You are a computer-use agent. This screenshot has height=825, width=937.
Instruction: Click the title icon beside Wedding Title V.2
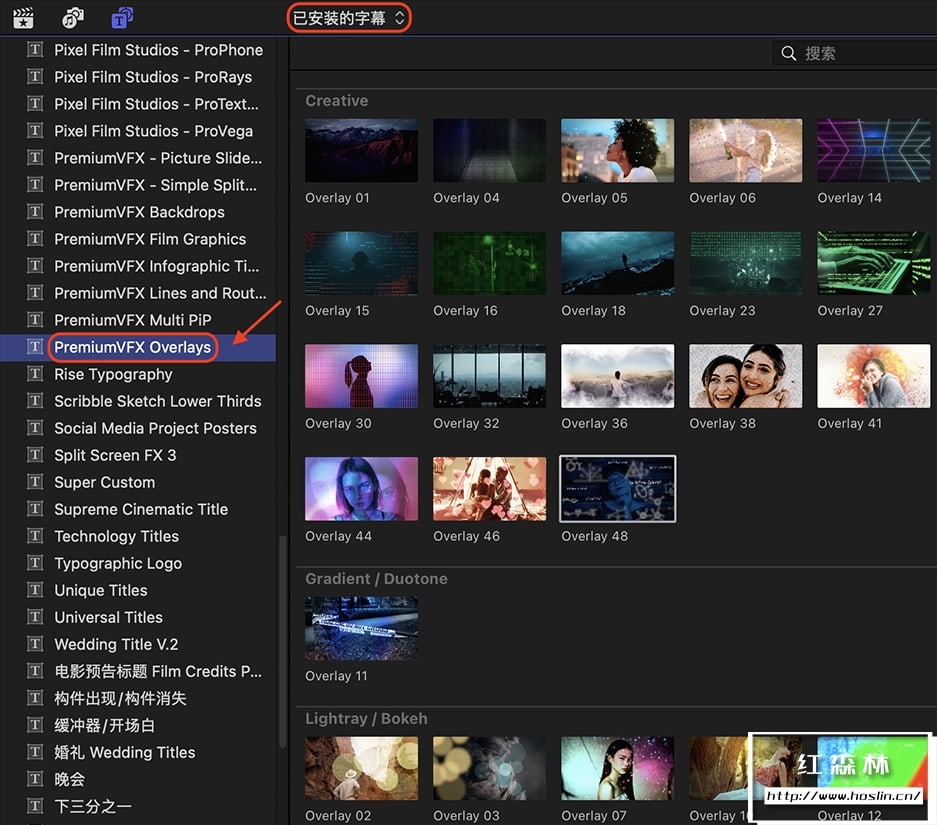point(35,644)
